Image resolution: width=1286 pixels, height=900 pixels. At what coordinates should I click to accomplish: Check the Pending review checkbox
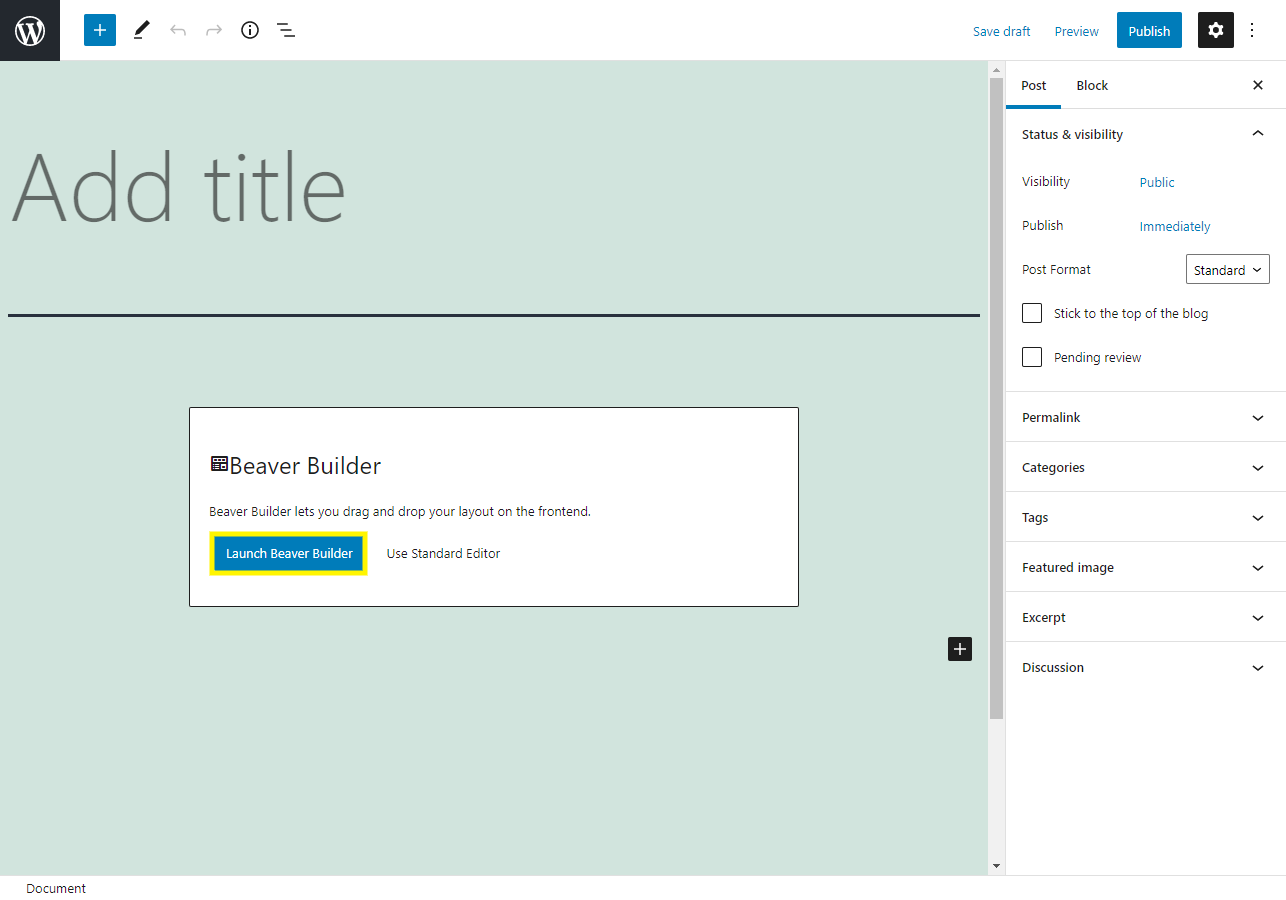click(x=1031, y=357)
